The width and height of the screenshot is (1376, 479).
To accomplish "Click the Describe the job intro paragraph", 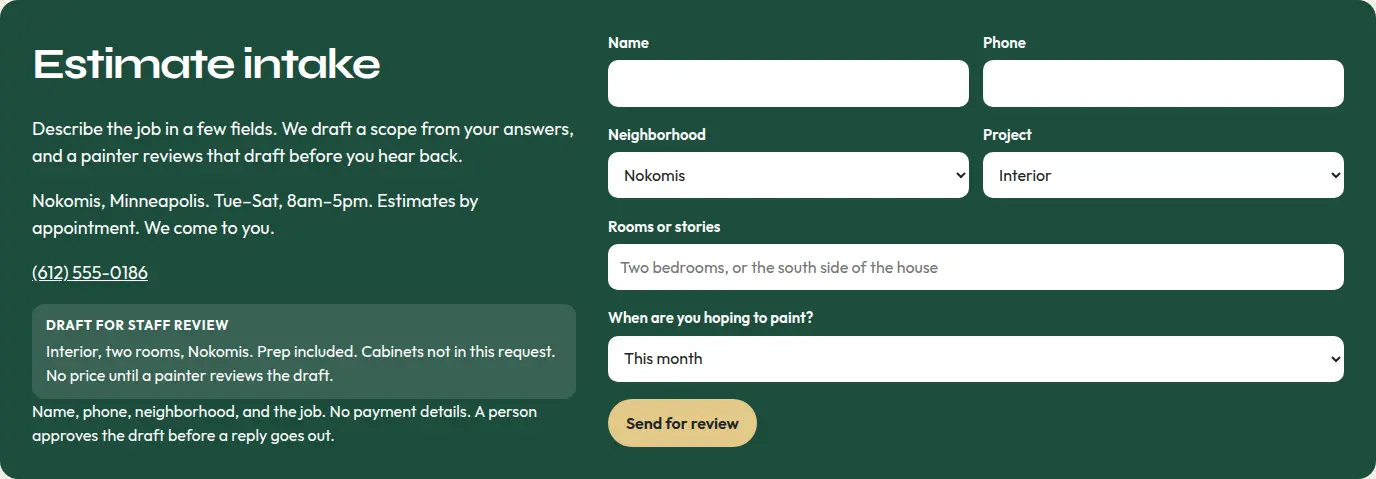I will (x=303, y=143).
